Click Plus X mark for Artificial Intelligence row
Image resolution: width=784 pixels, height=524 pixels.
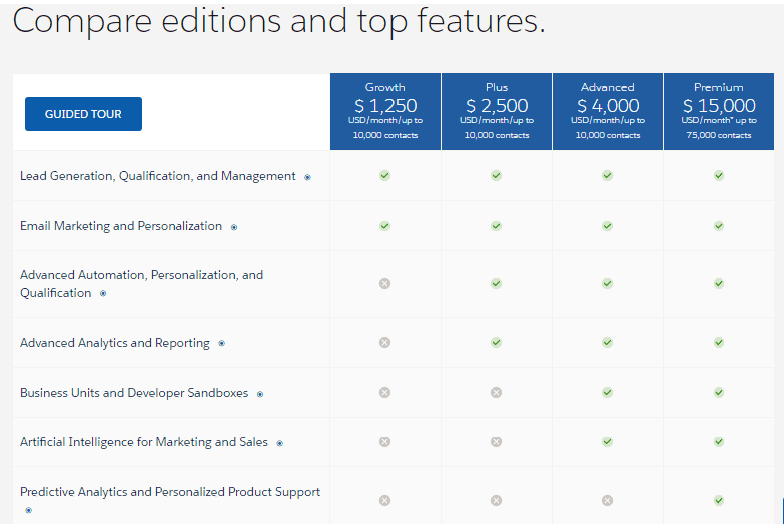[496, 442]
